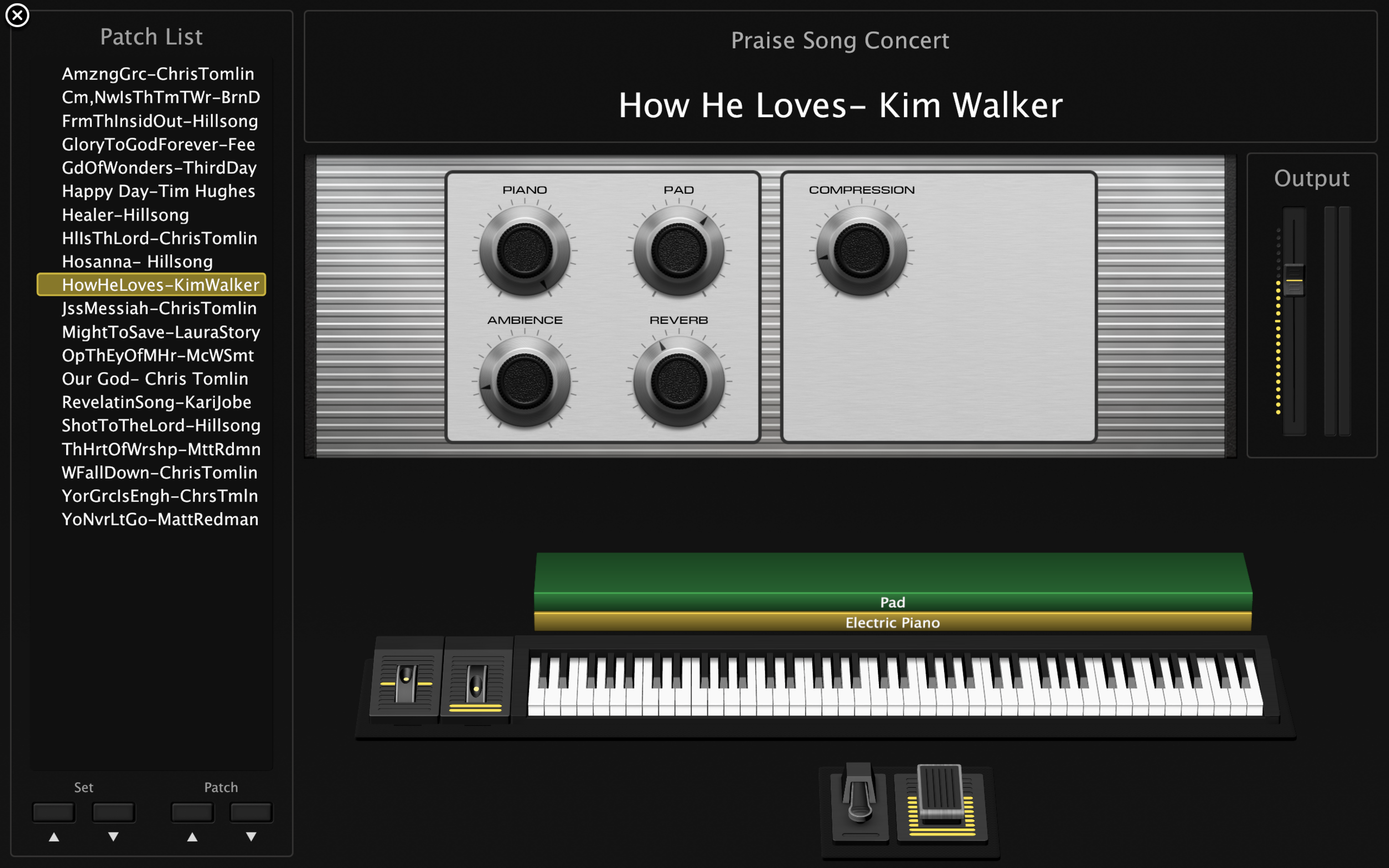Click the Output level meter bars
The height and width of the screenshot is (868, 1389).
click(x=1337, y=322)
